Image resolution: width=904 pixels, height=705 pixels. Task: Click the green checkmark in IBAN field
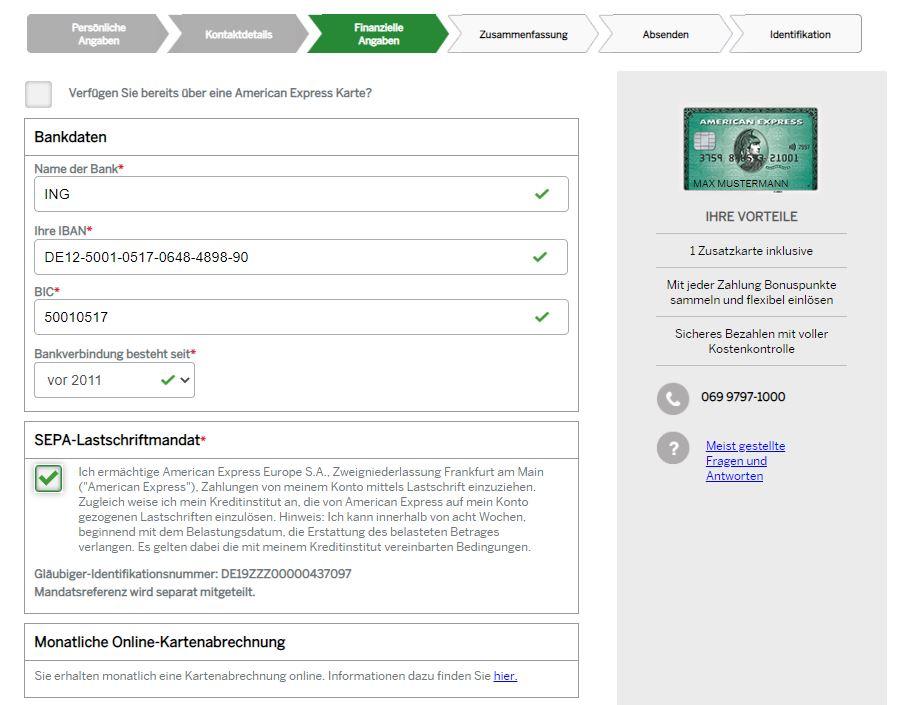pos(540,257)
